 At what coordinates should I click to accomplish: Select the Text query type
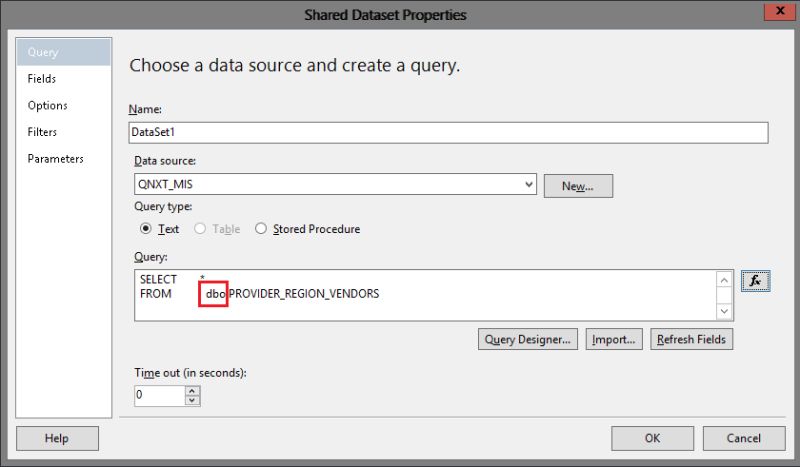159,229
